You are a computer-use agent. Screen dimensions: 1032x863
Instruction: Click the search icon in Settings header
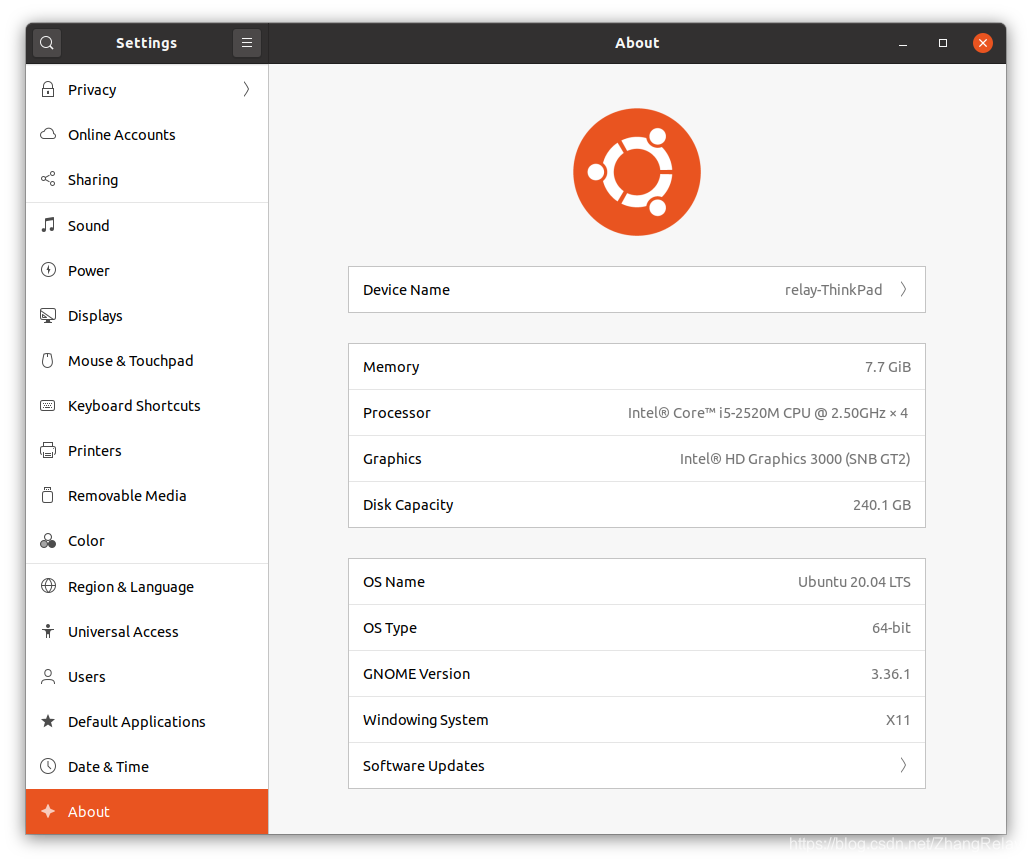click(x=46, y=43)
